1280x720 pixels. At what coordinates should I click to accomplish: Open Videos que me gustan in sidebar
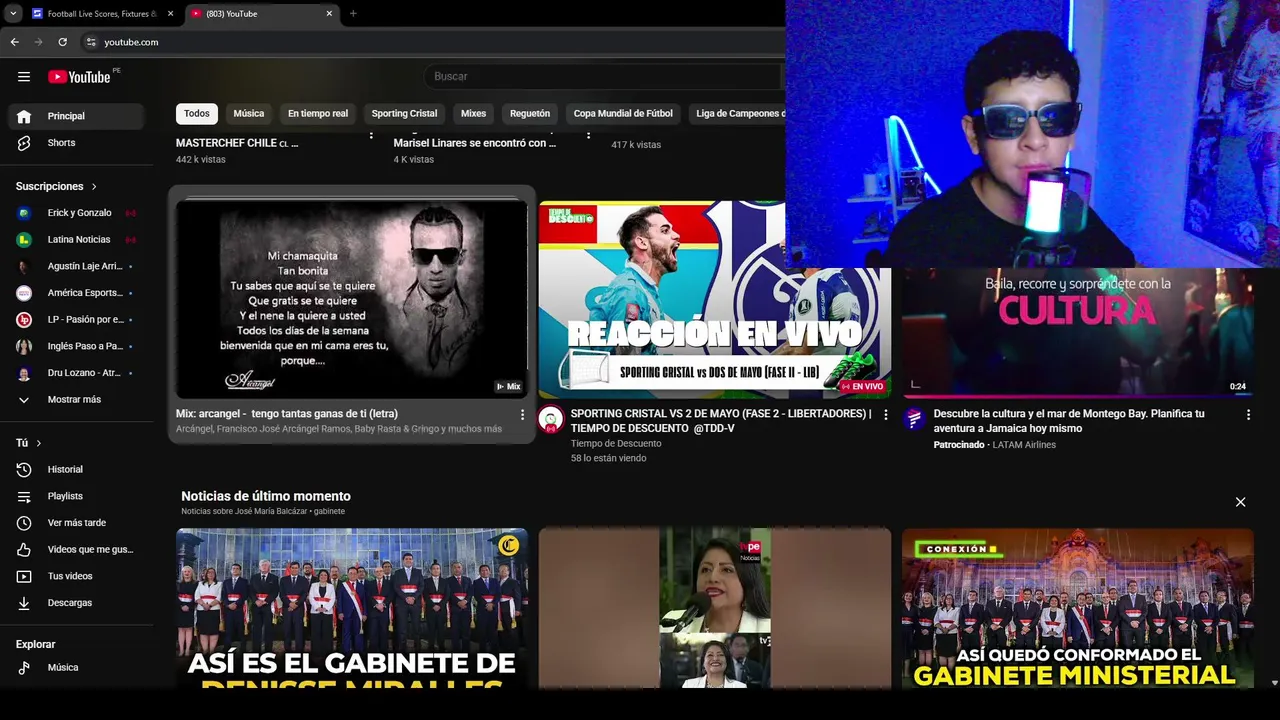(x=77, y=549)
